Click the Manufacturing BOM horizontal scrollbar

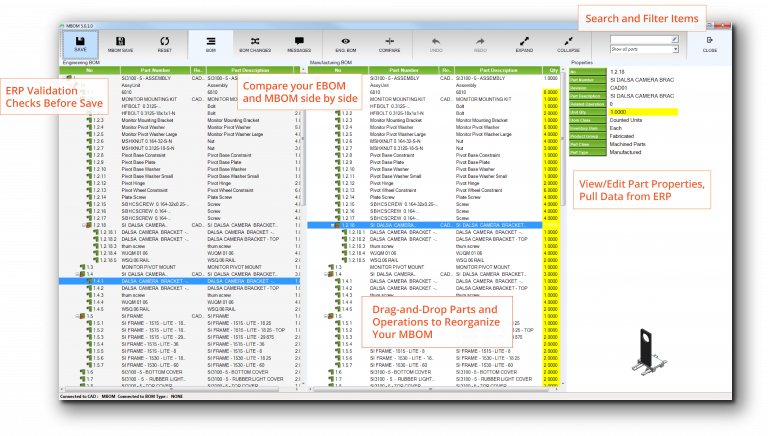click(x=433, y=389)
